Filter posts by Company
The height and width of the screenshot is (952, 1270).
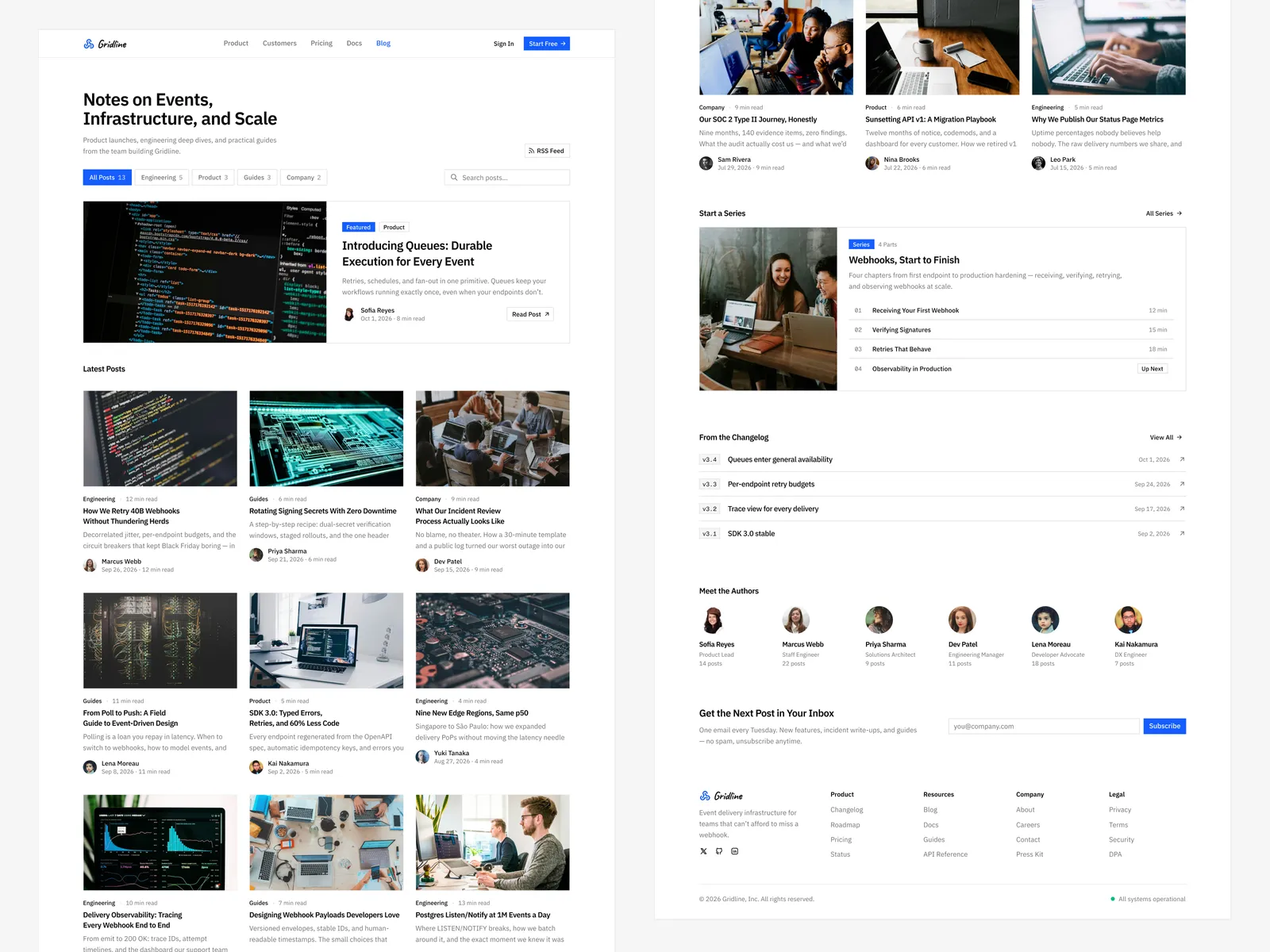[x=304, y=178]
